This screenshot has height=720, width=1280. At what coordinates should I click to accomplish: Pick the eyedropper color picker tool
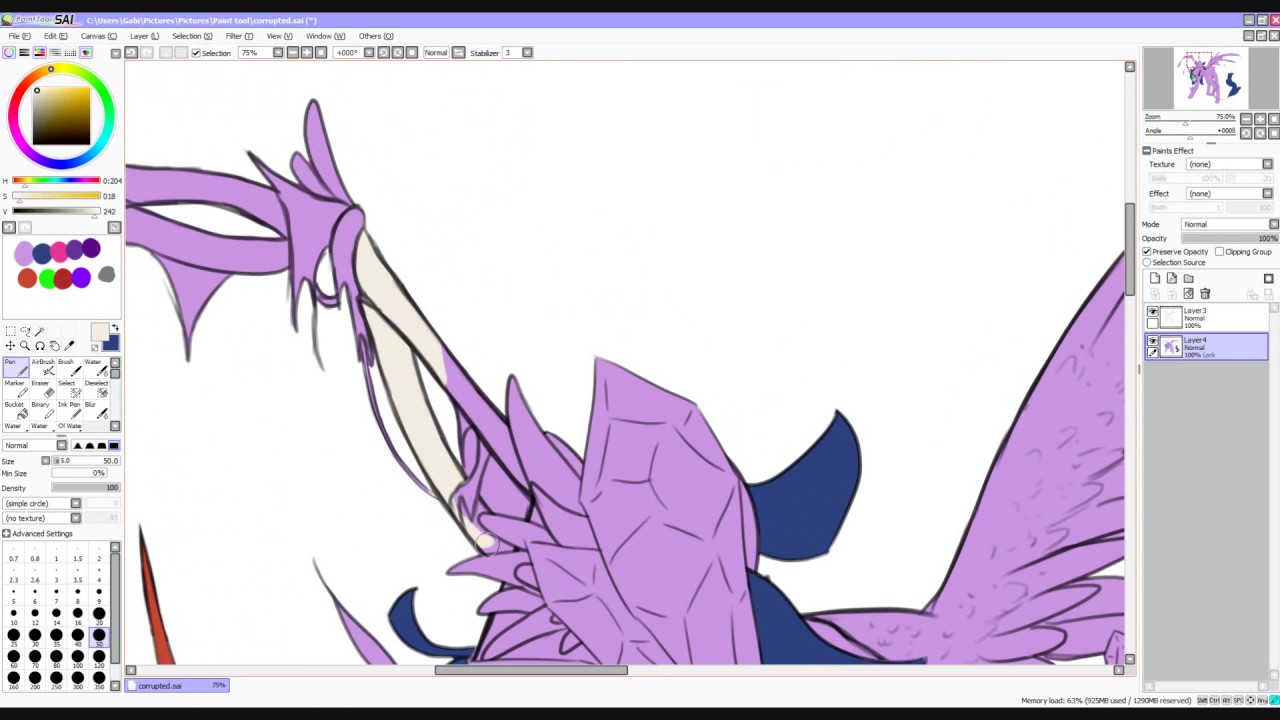coord(69,346)
